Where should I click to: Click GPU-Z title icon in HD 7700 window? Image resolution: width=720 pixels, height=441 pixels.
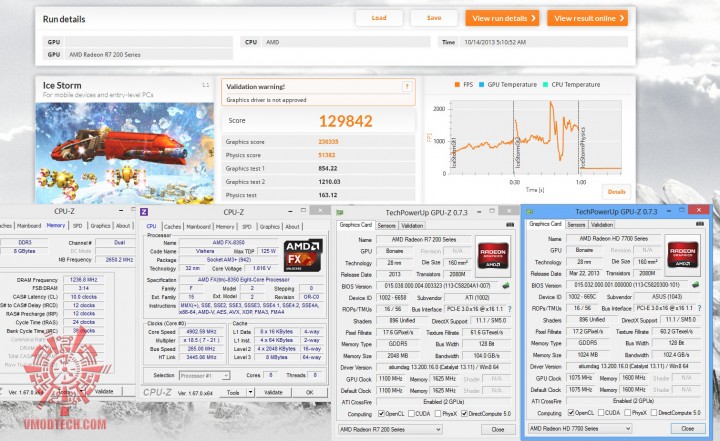coord(529,212)
